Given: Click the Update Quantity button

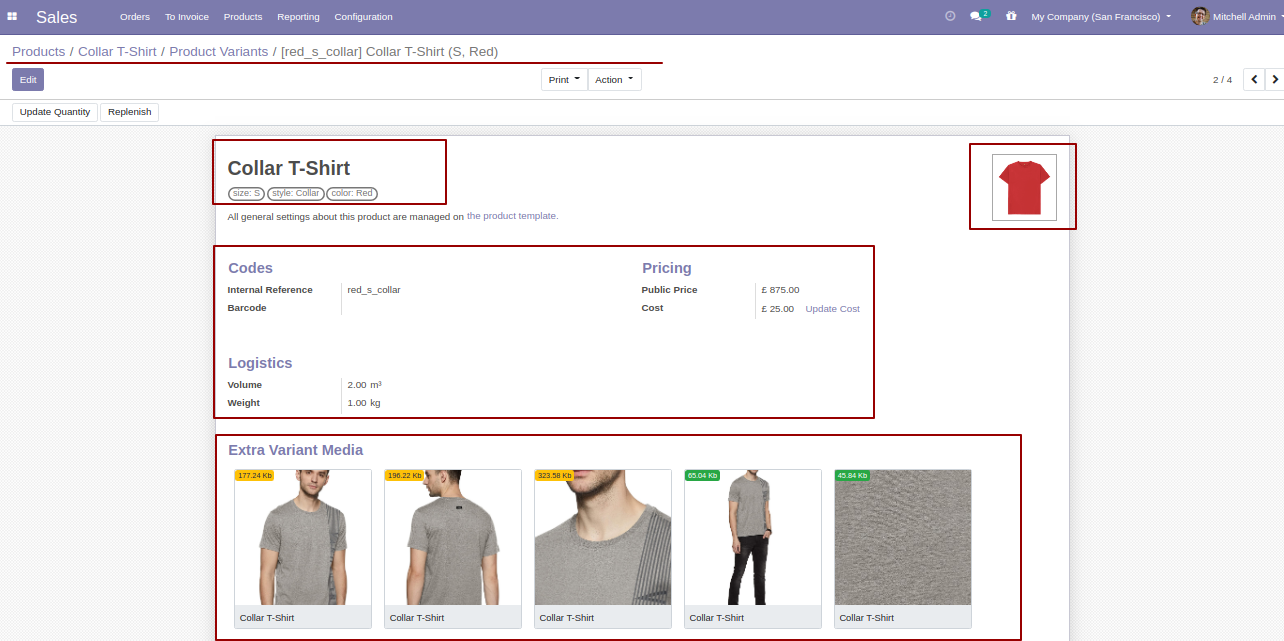Looking at the screenshot, I should coord(55,112).
